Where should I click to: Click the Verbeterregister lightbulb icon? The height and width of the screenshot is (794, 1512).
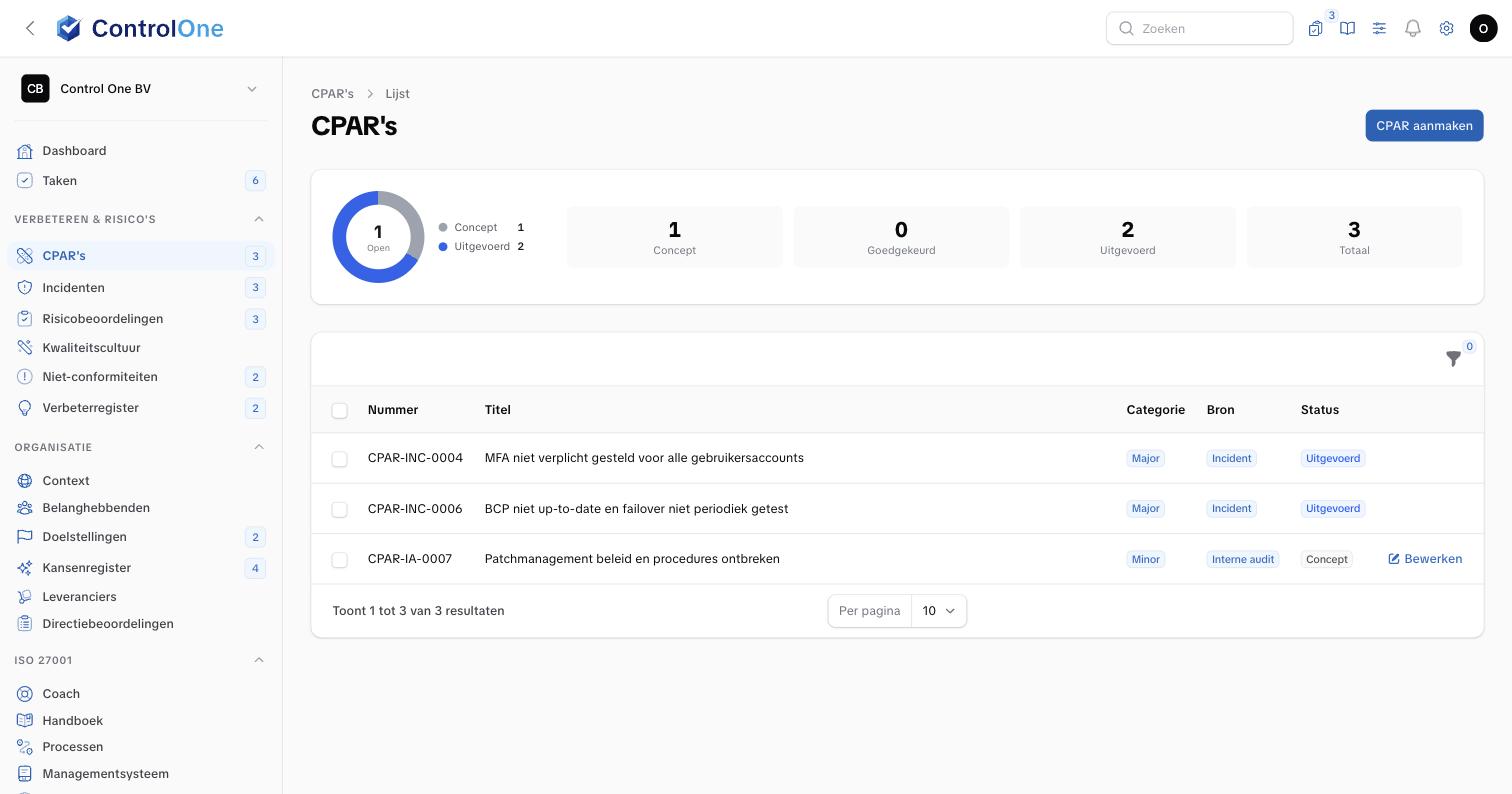pyautogui.click(x=25, y=408)
